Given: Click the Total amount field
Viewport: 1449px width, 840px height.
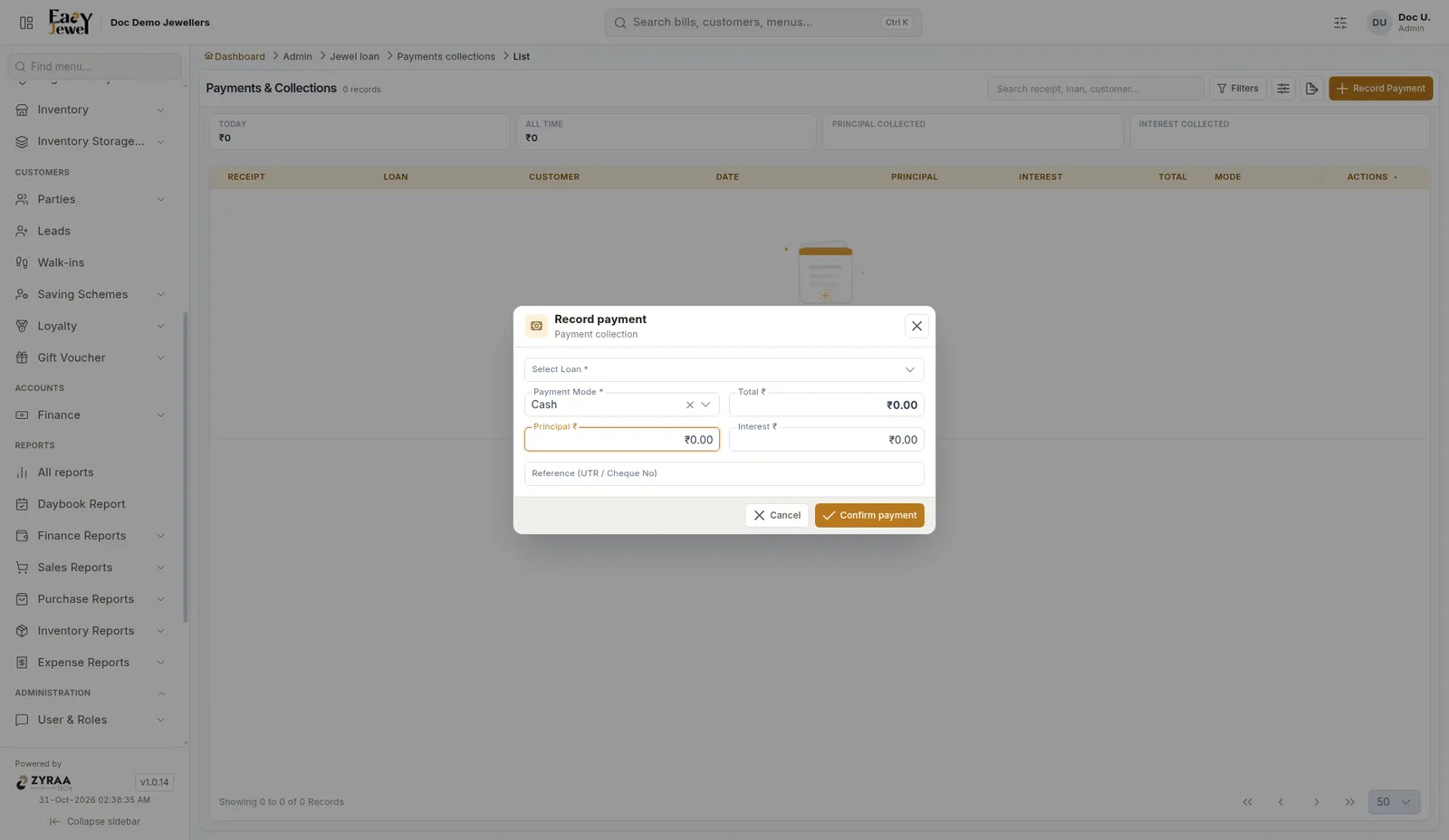Looking at the screenshot, I should 827,405.
